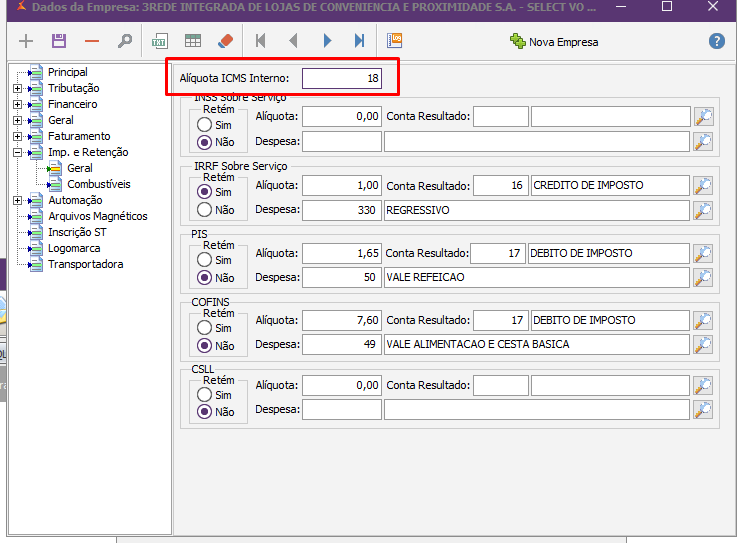Open Geral under Imp. e Retenção
The image size is (737, 543).
pyautogui.click(x=80, y=168)
